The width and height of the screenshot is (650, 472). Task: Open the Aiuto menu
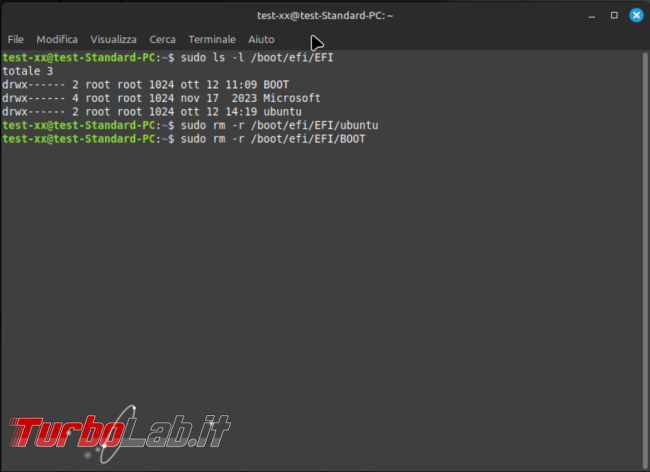click(261, 39)
